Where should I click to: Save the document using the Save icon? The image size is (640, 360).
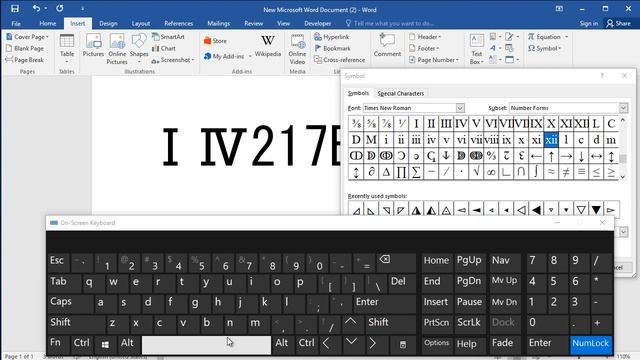point(15,9)
